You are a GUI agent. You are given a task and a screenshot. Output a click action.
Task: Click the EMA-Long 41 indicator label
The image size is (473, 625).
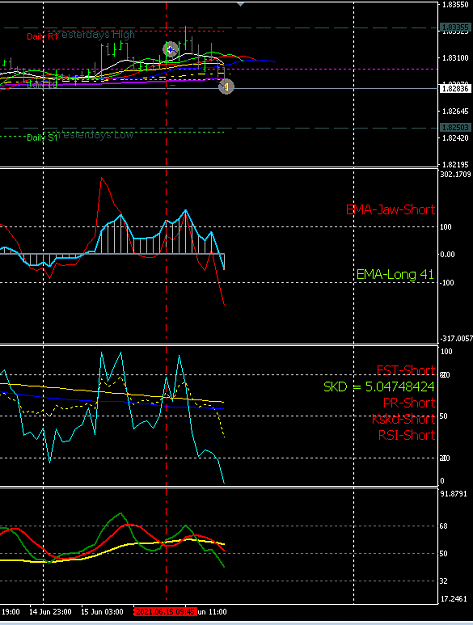coord(395,274)
